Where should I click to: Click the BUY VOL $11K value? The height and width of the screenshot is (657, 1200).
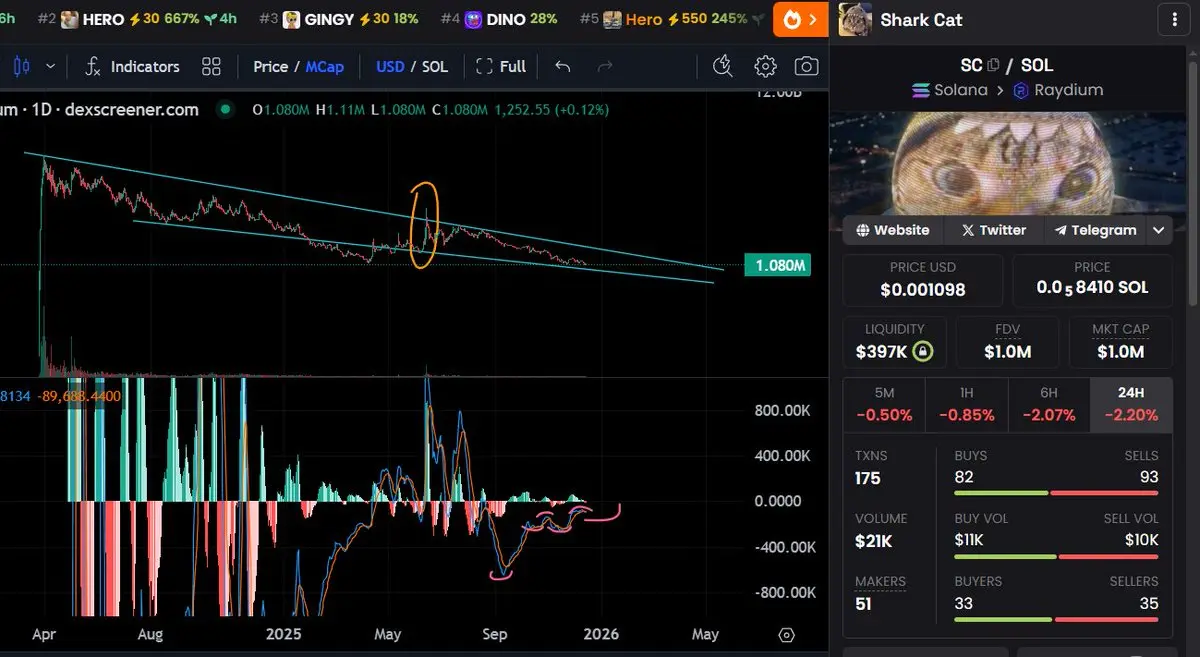pos(969,540)
